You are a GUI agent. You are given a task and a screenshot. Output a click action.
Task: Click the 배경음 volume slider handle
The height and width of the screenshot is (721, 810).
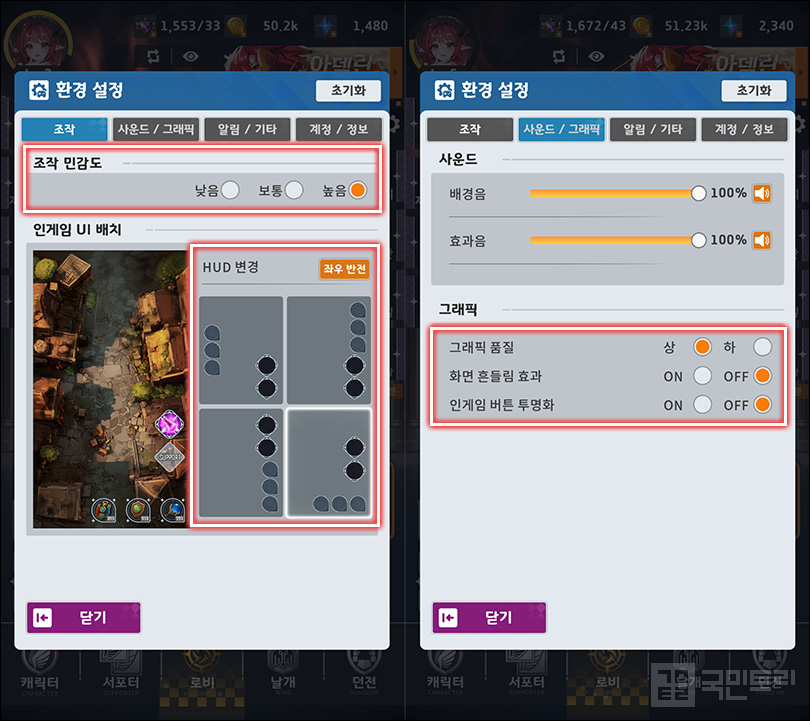[698, 193]
